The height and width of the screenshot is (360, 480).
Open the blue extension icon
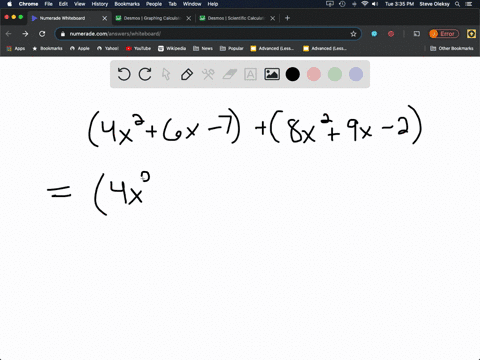point(374,34)
